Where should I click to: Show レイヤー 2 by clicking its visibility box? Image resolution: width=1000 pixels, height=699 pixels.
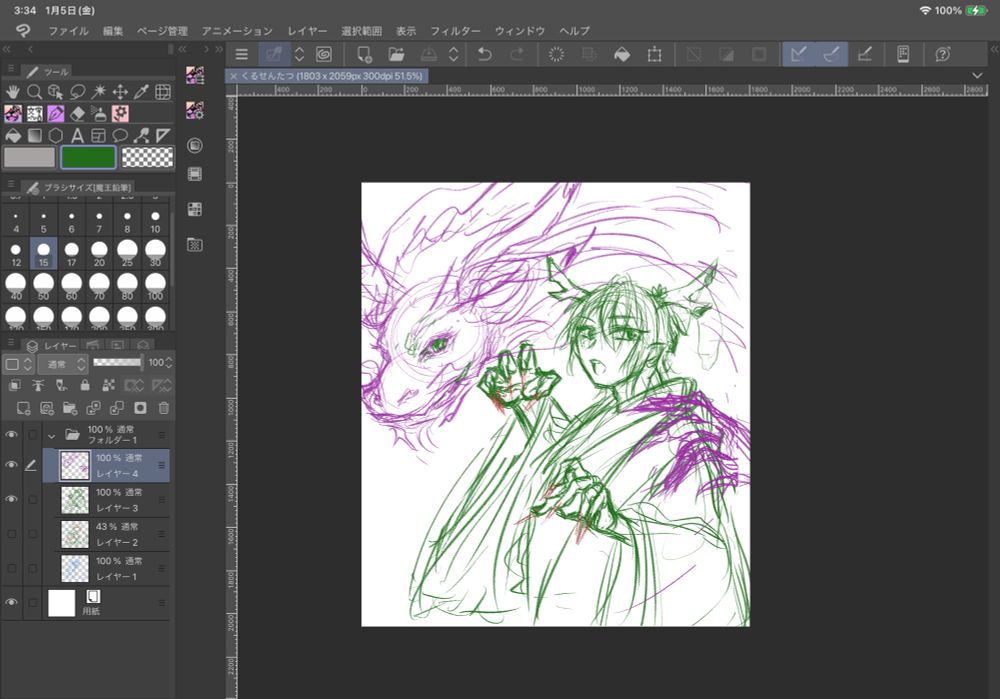coord(12,533)
